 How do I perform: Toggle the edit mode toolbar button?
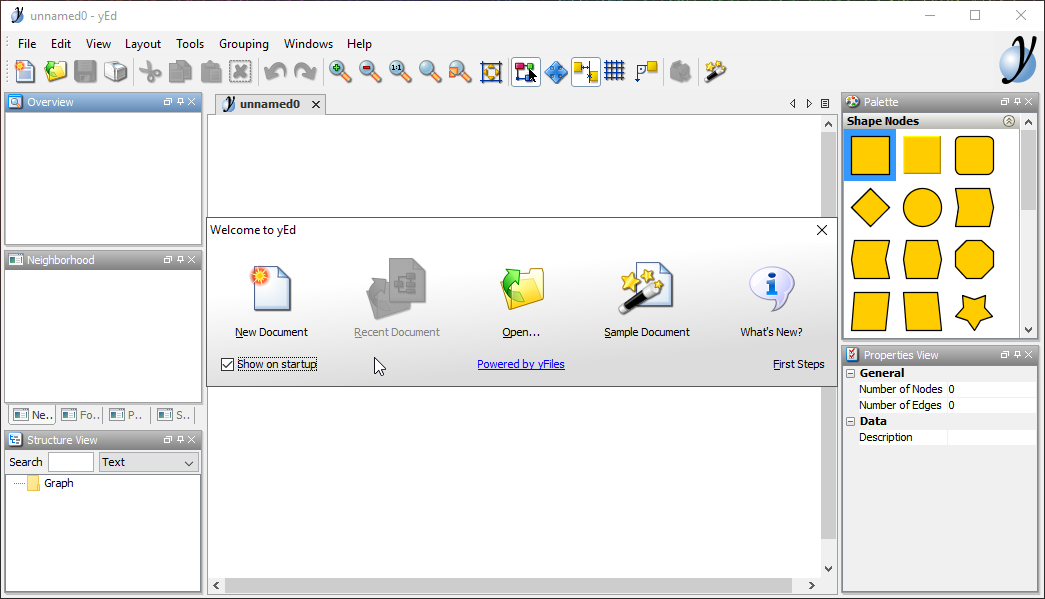(x=525, y=71)
